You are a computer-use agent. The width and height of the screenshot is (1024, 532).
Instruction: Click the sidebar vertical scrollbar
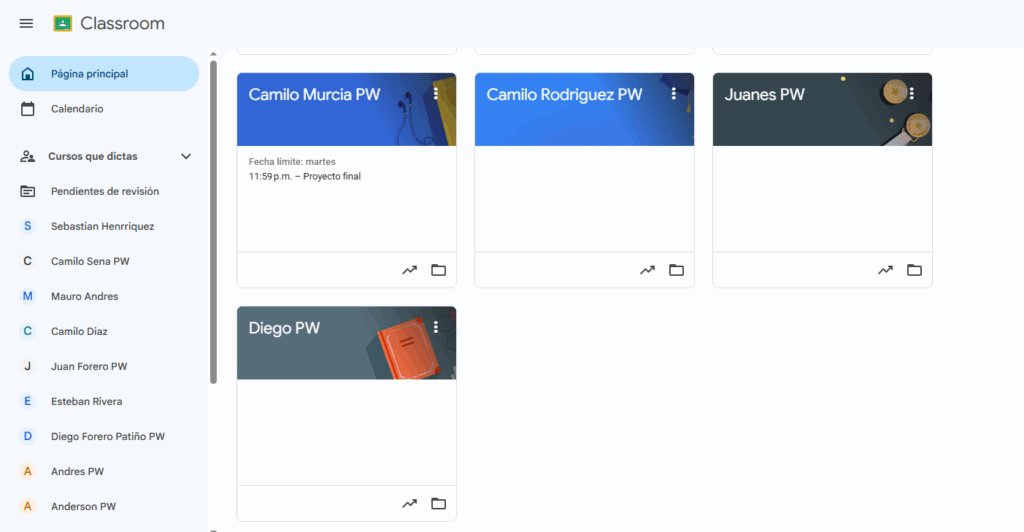213,220
